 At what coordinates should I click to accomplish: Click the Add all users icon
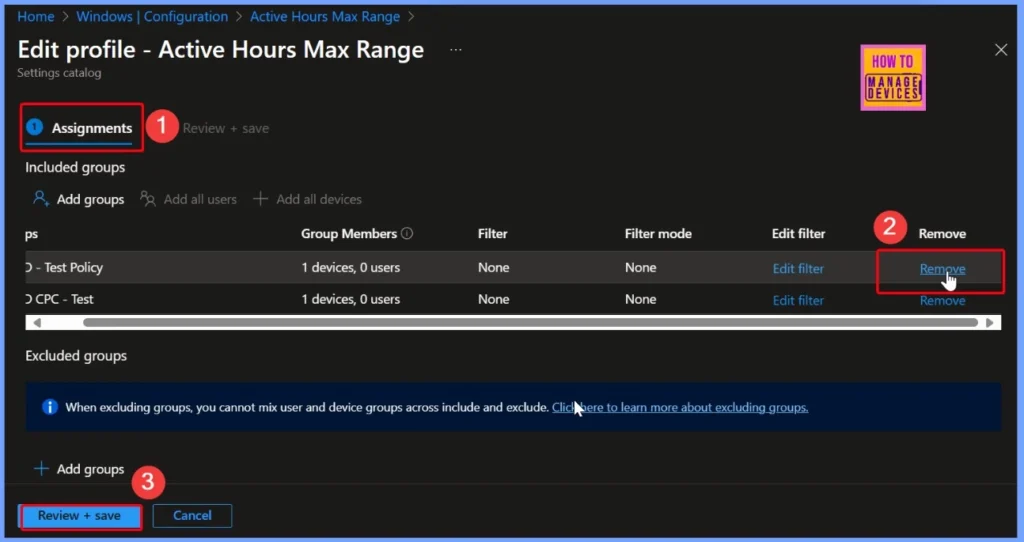pos(148,199)
